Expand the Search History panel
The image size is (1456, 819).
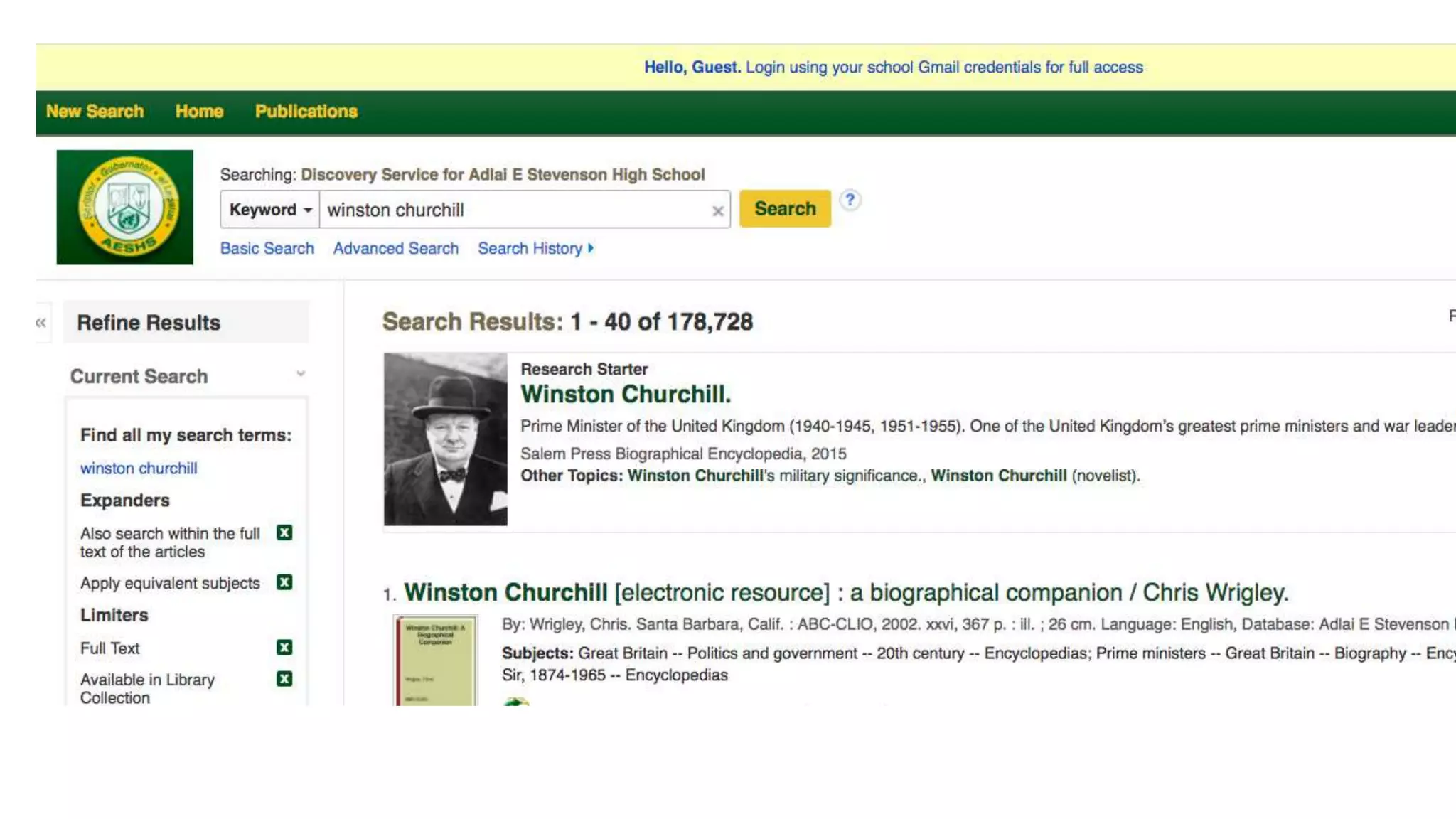coord(535,248)
